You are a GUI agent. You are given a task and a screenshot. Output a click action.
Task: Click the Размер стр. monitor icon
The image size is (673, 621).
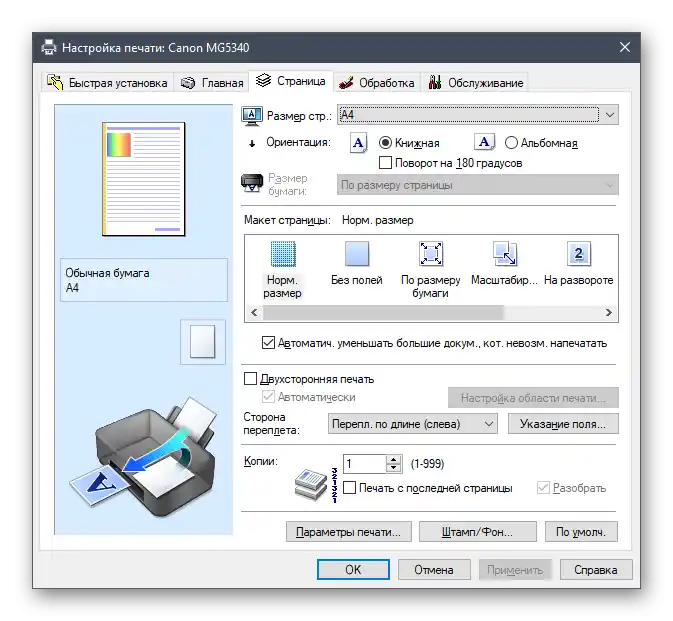[x=252, y=116]
